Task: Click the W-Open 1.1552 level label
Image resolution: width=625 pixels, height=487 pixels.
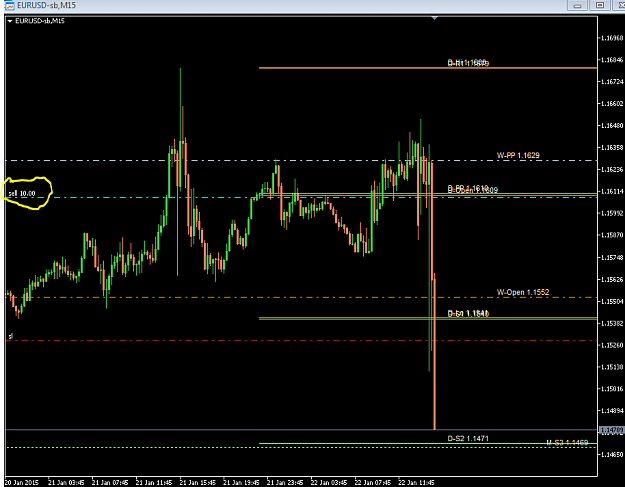Action: point(523,292)
